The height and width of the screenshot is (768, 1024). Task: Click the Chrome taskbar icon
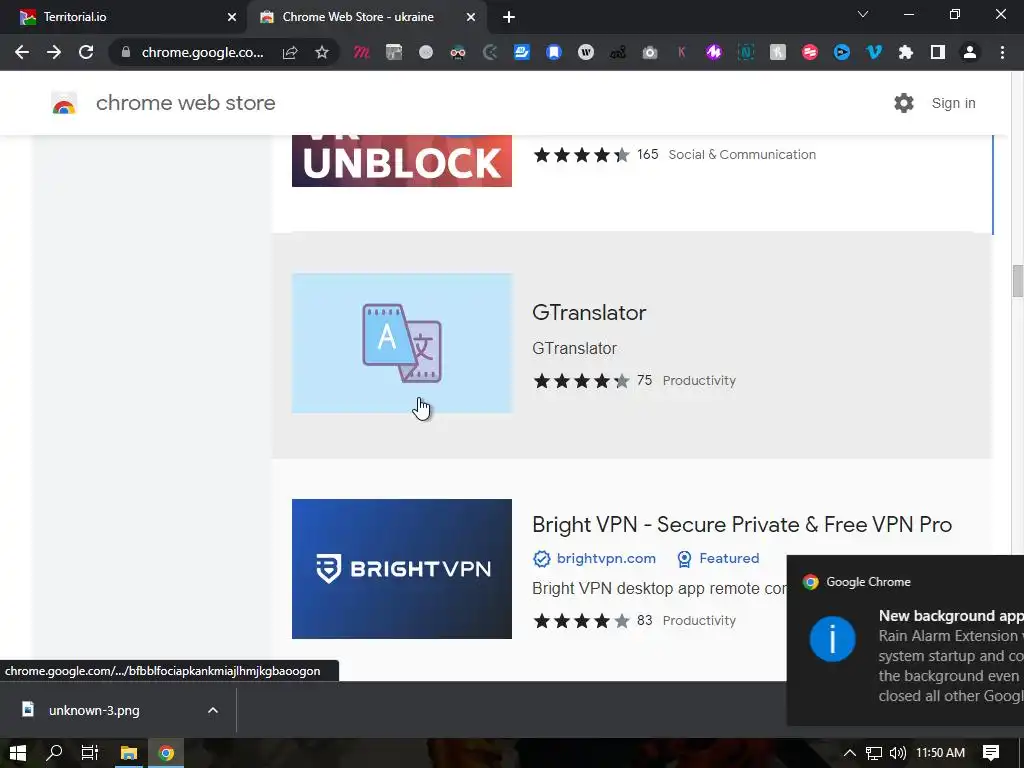(x=166, y=753)
